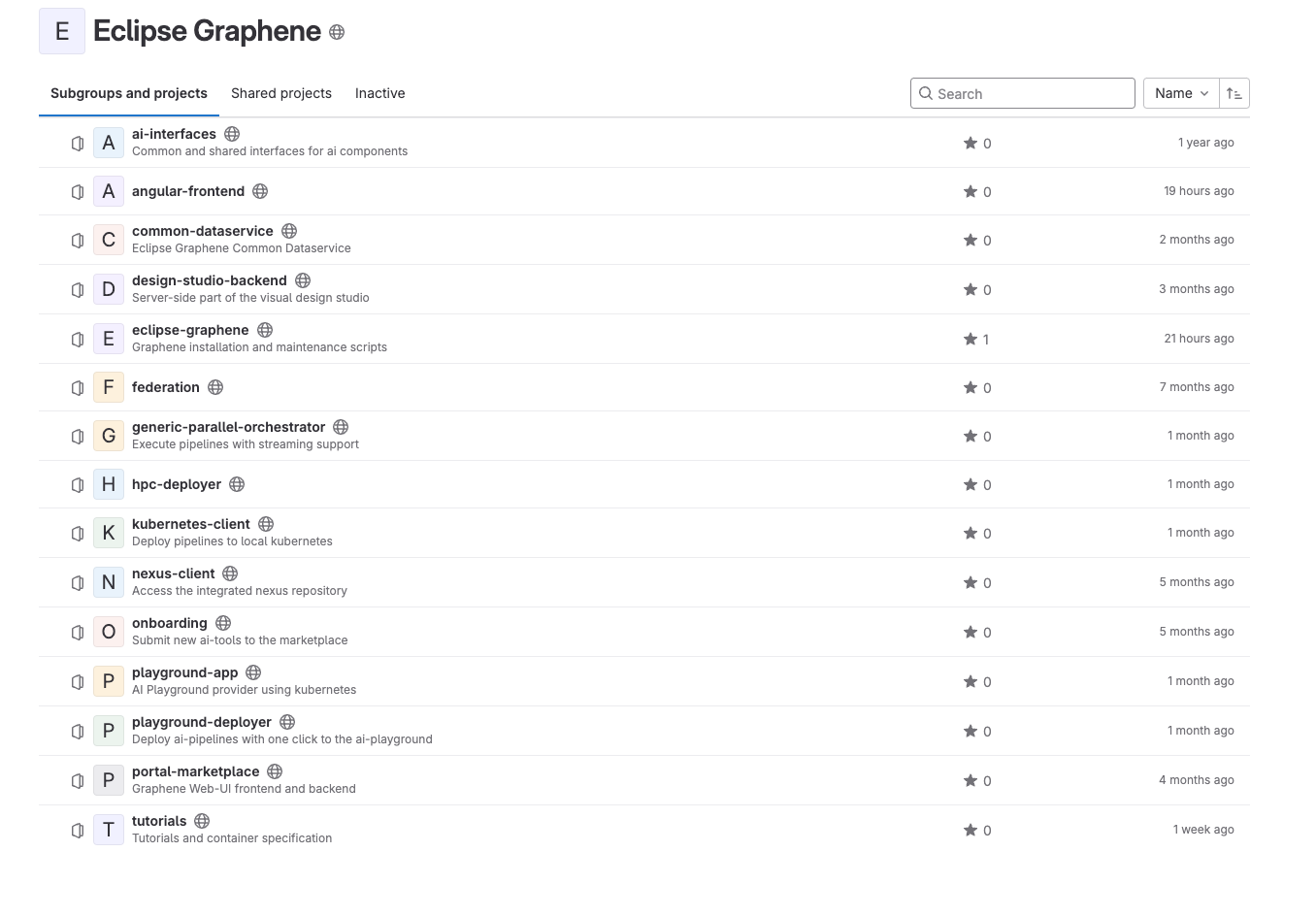
Task: Open the design-studio-backend project
Action: [209, 280]
